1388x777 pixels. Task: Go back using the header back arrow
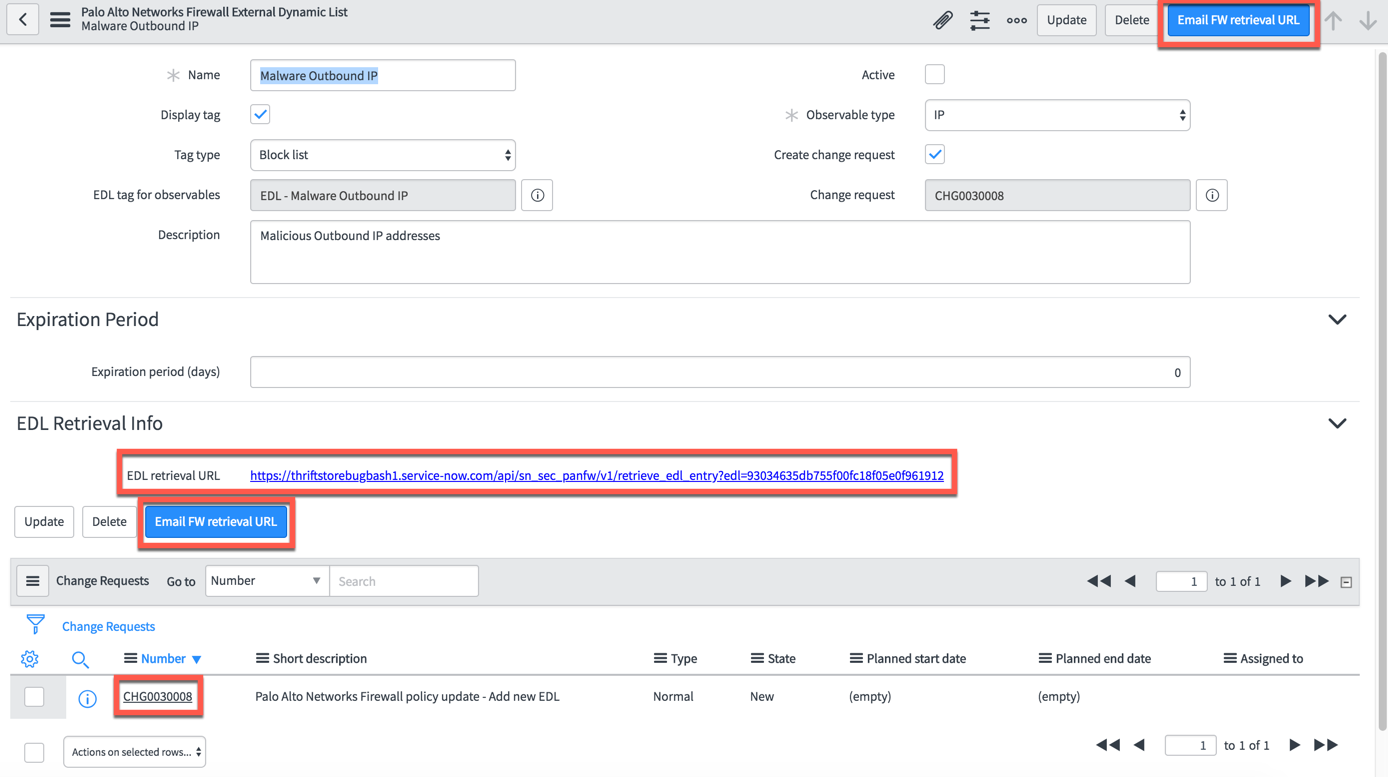tap(23, 20)
